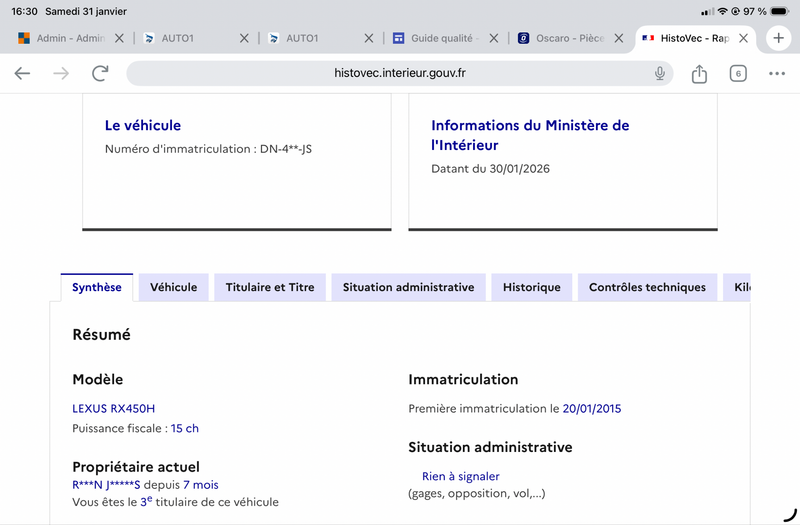Viewport: 800px width, 525px height.
Task: Show open tabs count button
Action: coord(738,73)
